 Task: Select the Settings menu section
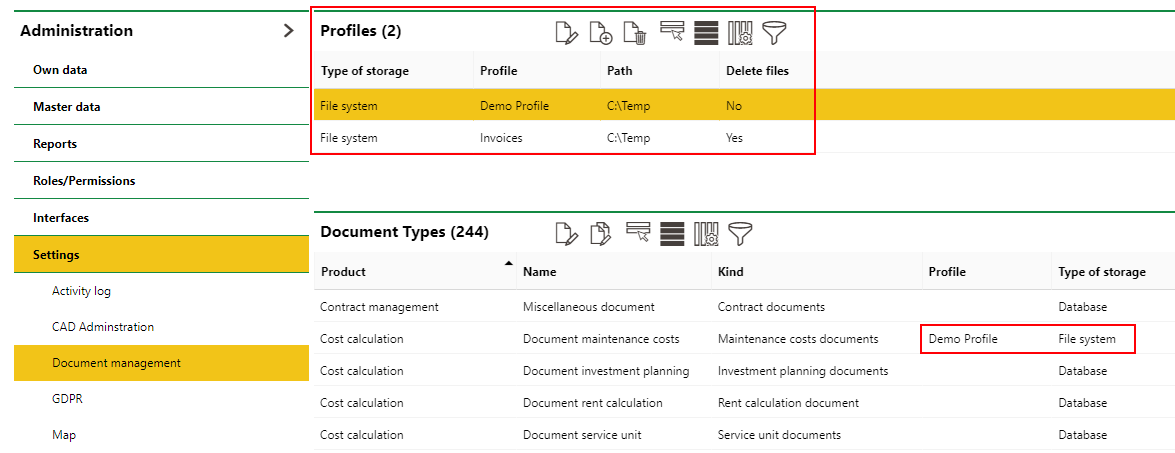pos(161,255)
